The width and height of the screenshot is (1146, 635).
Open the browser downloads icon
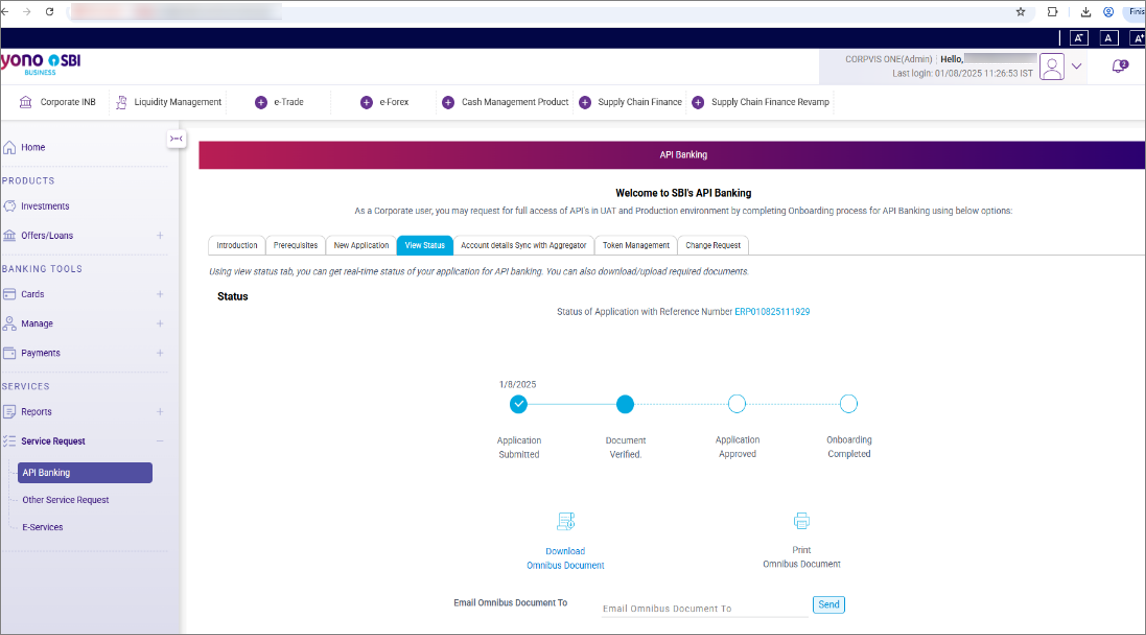point(1085,12)
